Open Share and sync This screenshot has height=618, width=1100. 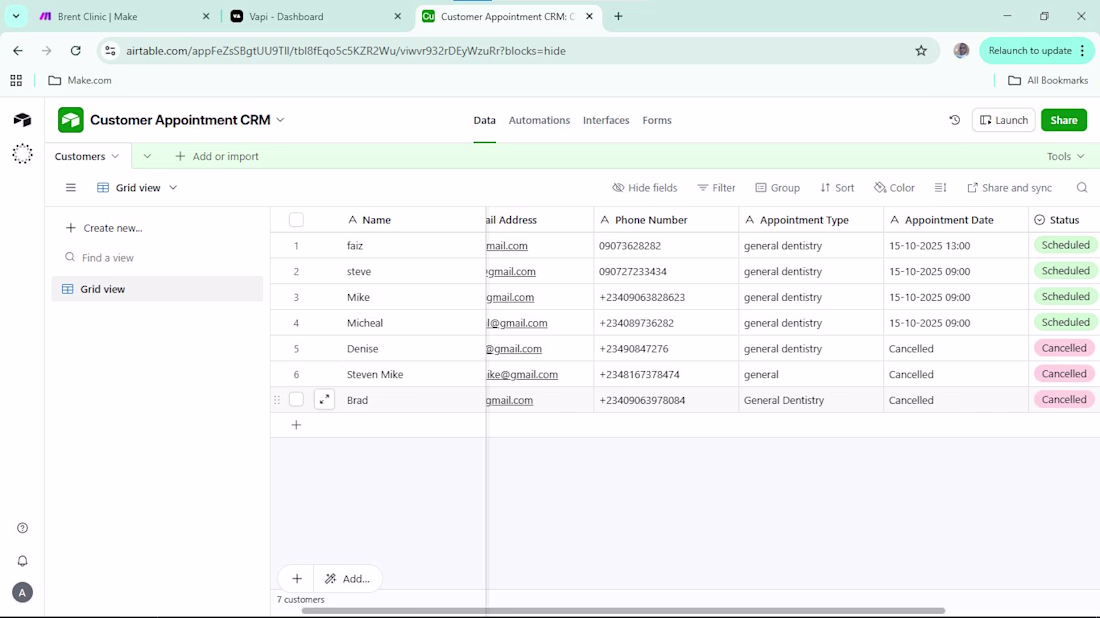1010,188
